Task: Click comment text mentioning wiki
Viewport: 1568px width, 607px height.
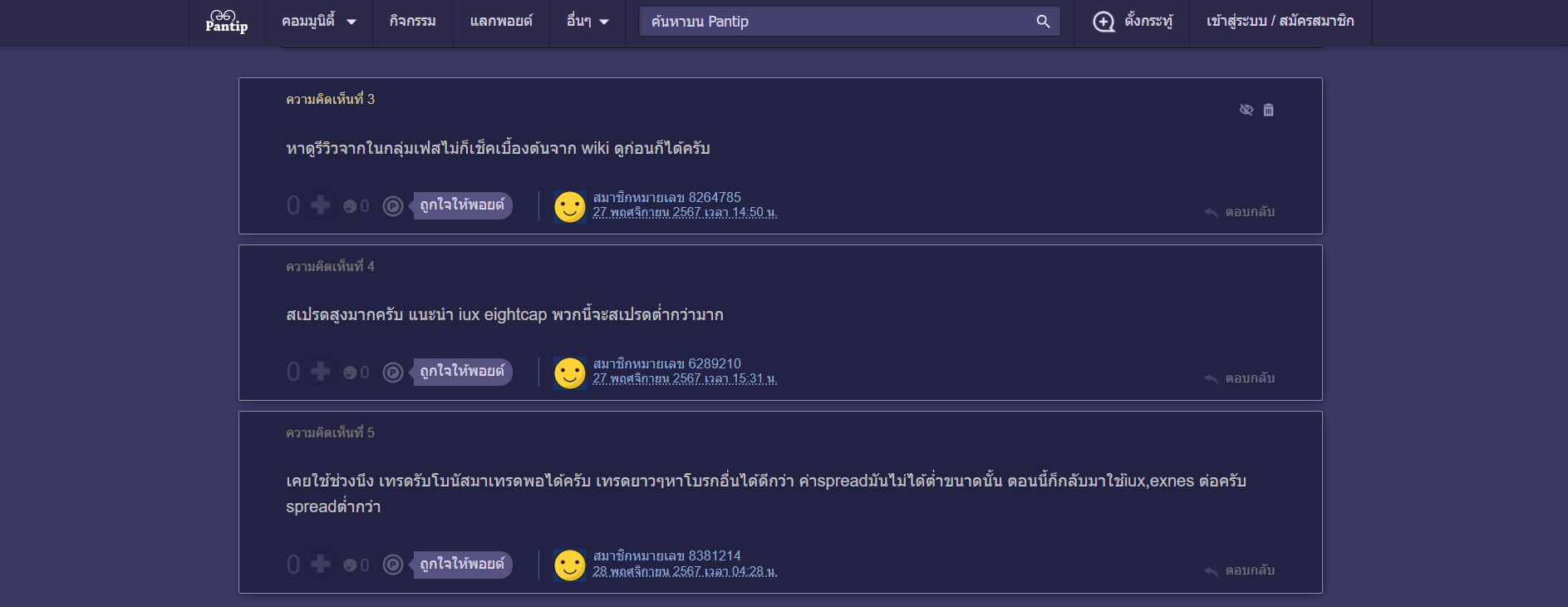Action: [x=498, y=148]
